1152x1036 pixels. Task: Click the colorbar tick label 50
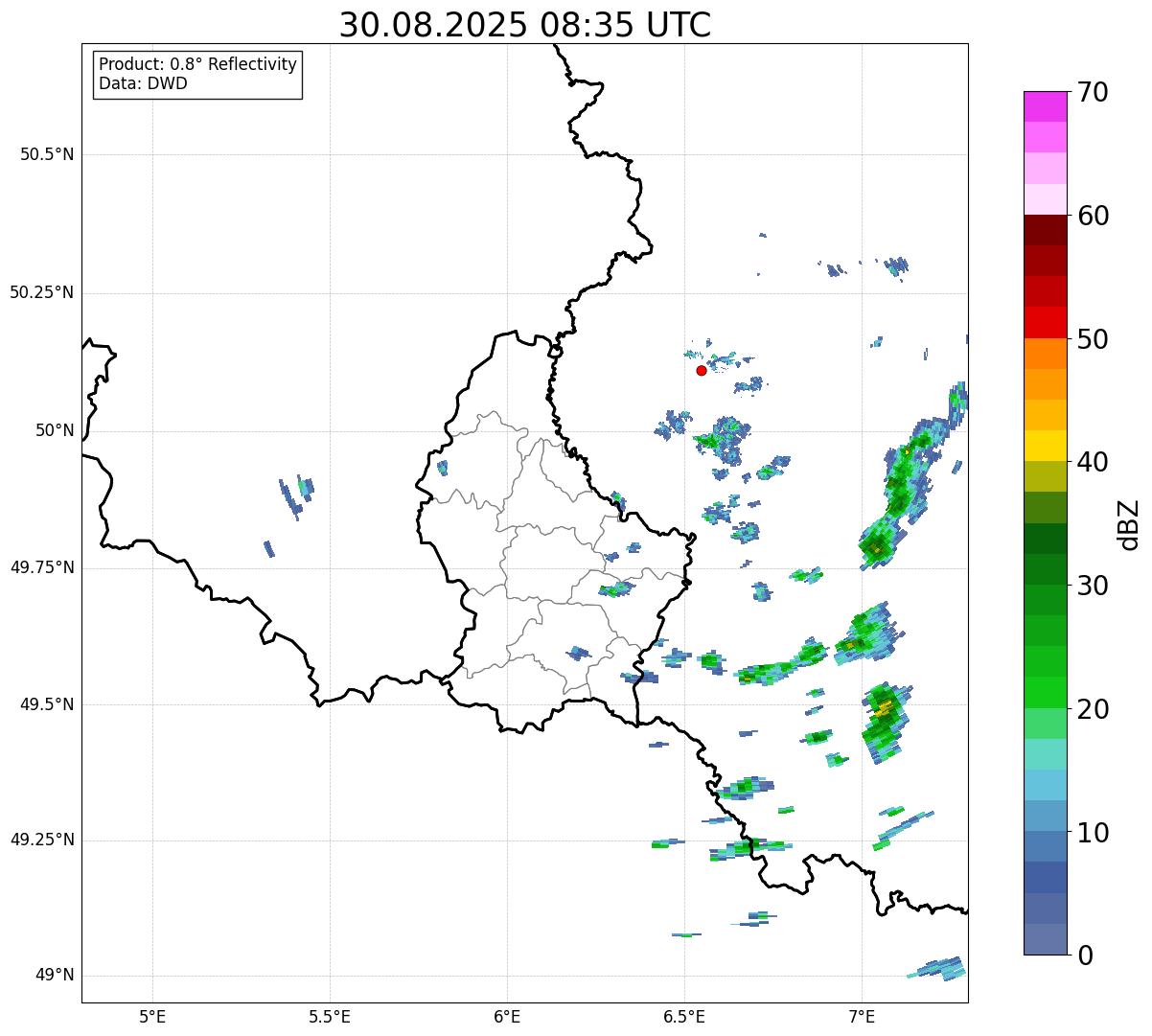coord(1093,339)
